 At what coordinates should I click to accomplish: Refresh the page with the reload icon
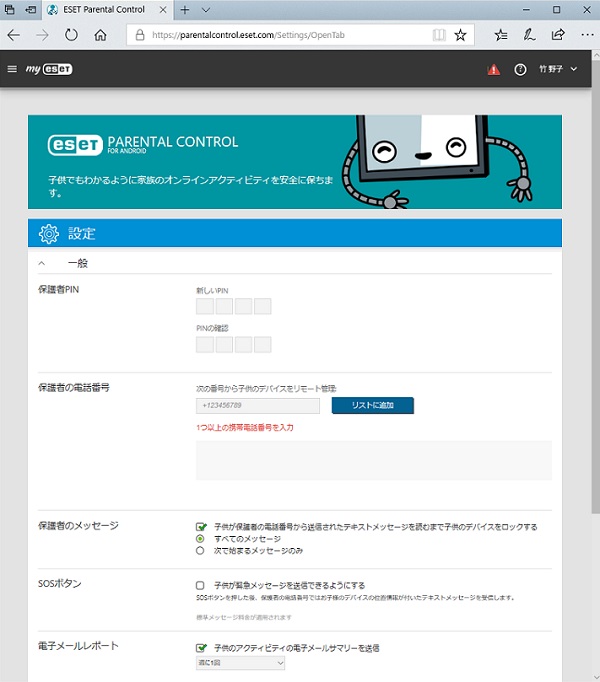click(71, 35)
